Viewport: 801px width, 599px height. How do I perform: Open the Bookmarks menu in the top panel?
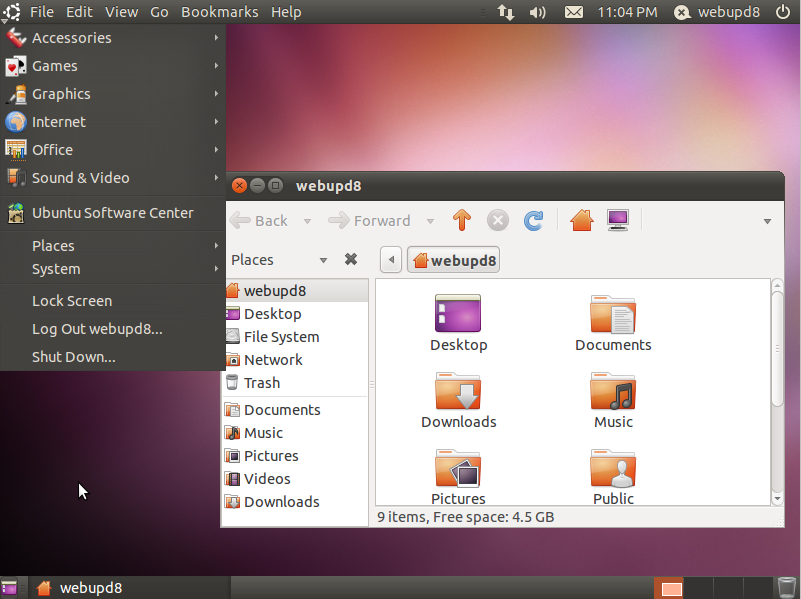tap(220, 12)
